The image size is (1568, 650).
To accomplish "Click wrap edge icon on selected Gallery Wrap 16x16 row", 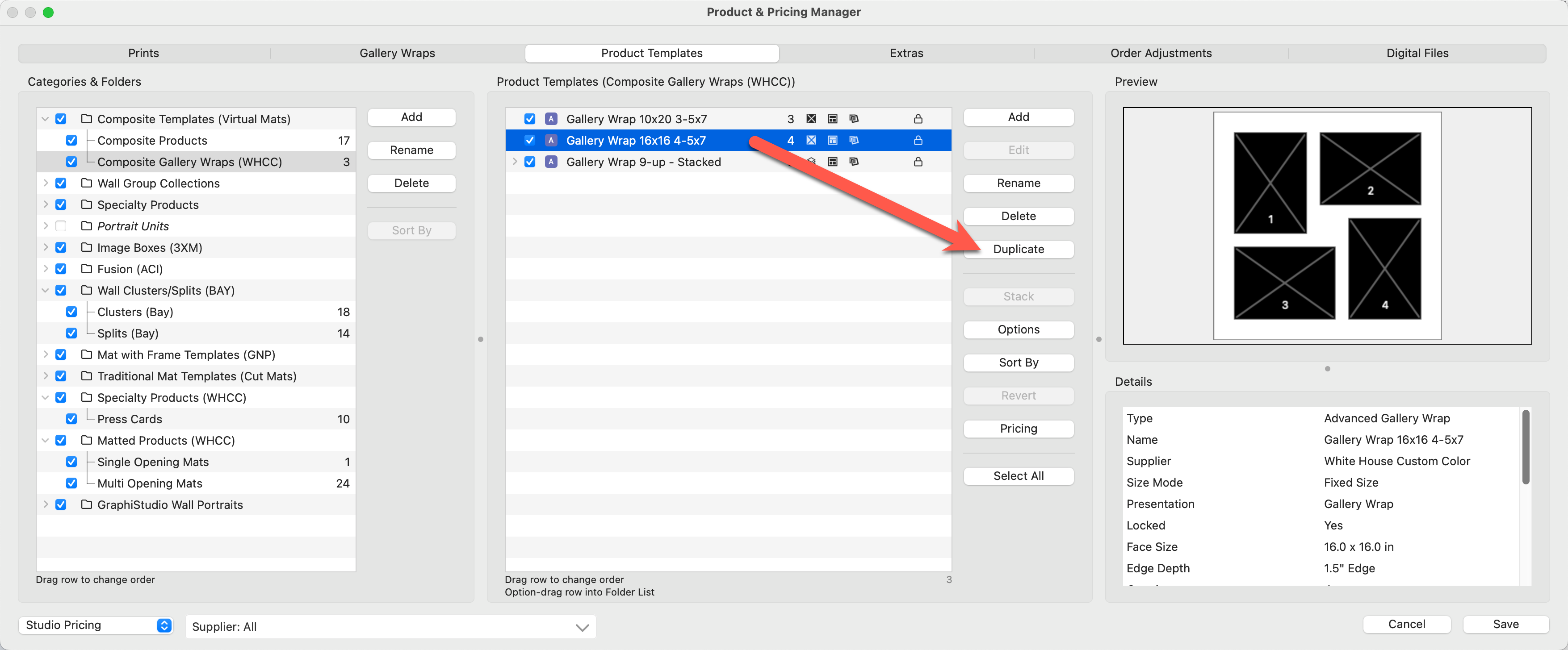I will click(x=853, y=140).
